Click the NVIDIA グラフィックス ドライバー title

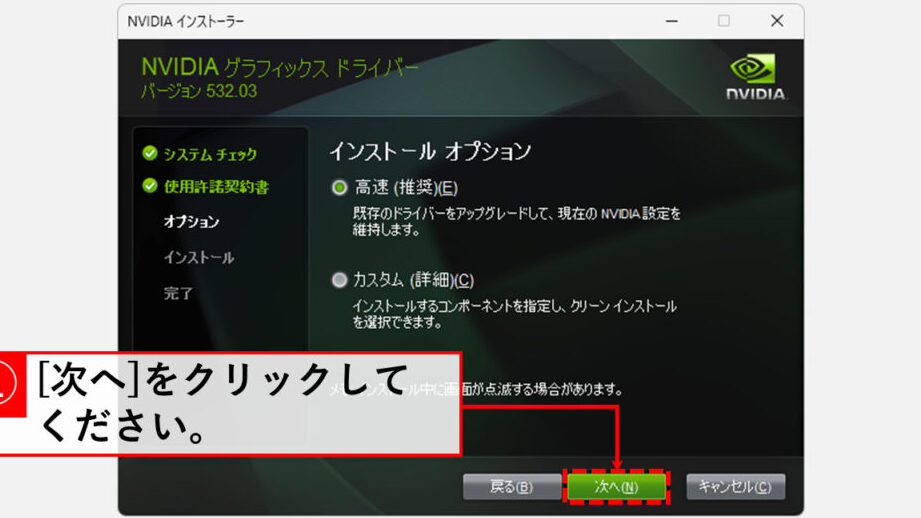click(x=280, y=68)
